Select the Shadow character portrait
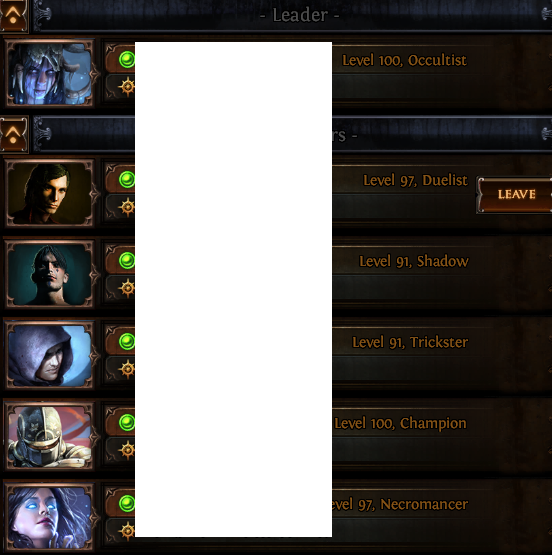The image size is (552, 555). [50, 274]
